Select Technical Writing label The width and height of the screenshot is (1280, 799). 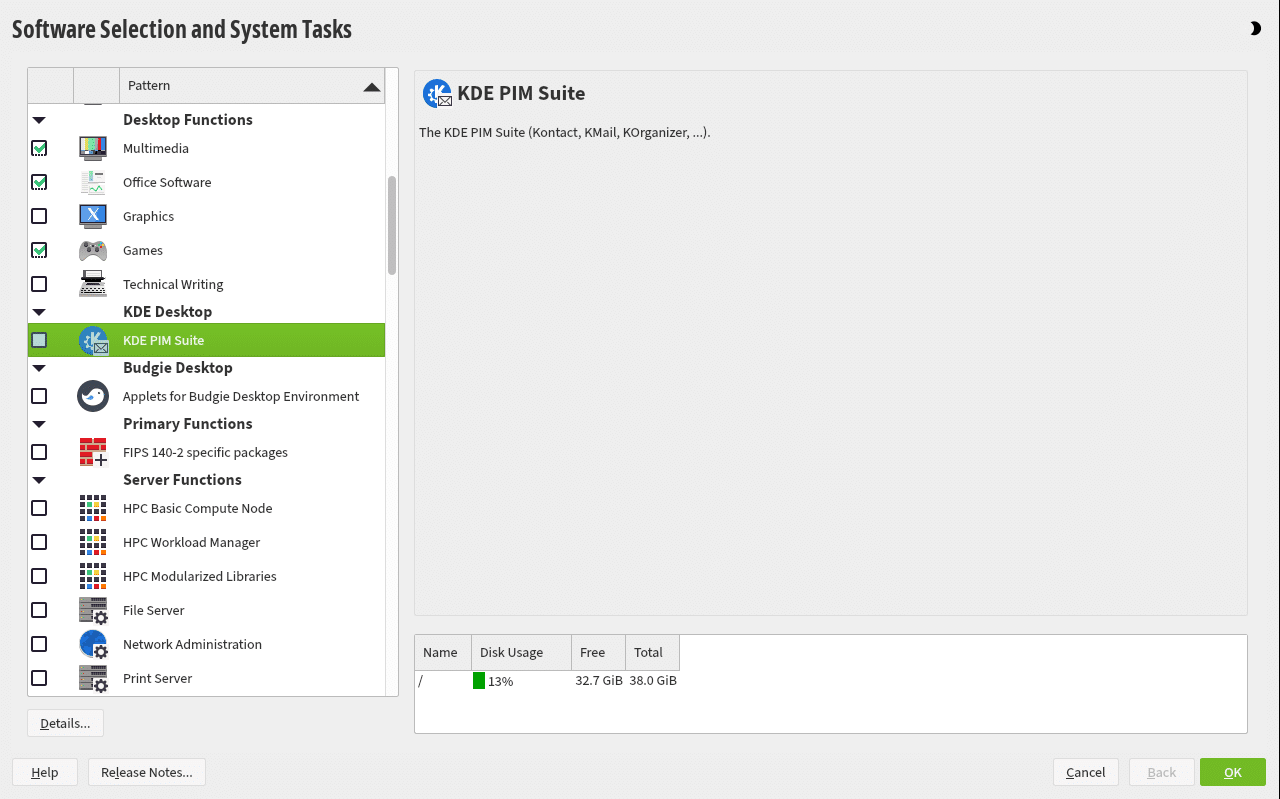173,284
